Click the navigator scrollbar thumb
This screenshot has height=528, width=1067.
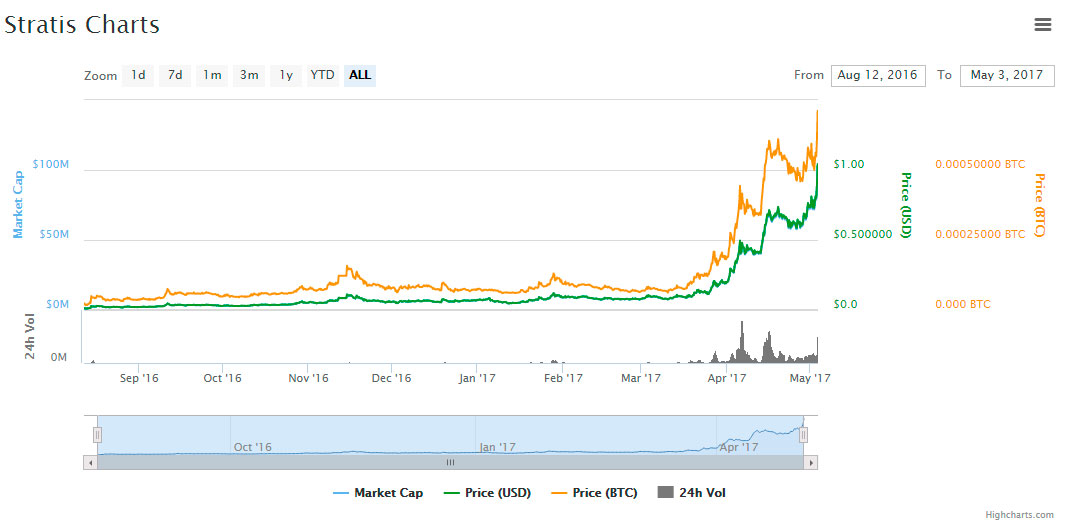(x=450, y=462)
